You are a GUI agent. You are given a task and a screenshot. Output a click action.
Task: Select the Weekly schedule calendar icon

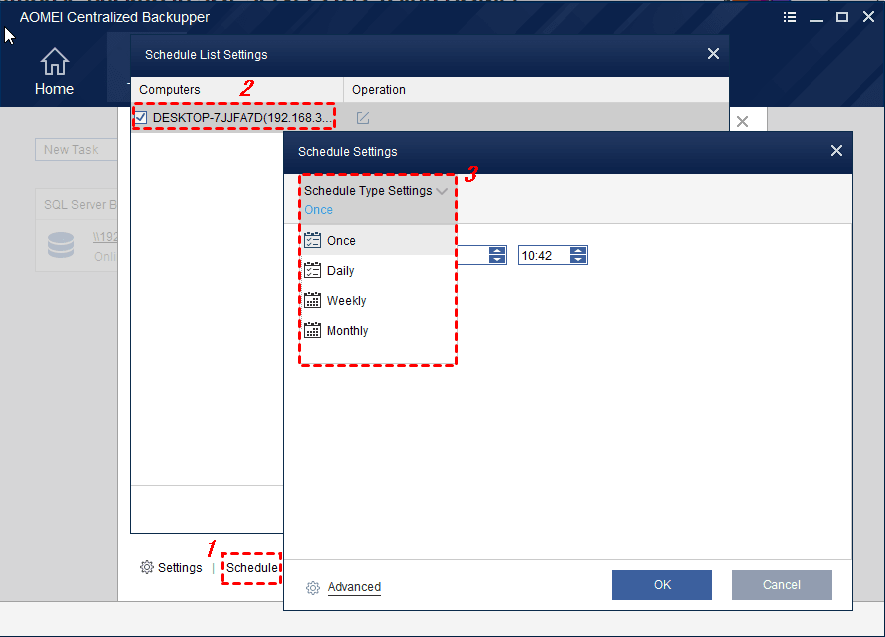coord(312,300)
